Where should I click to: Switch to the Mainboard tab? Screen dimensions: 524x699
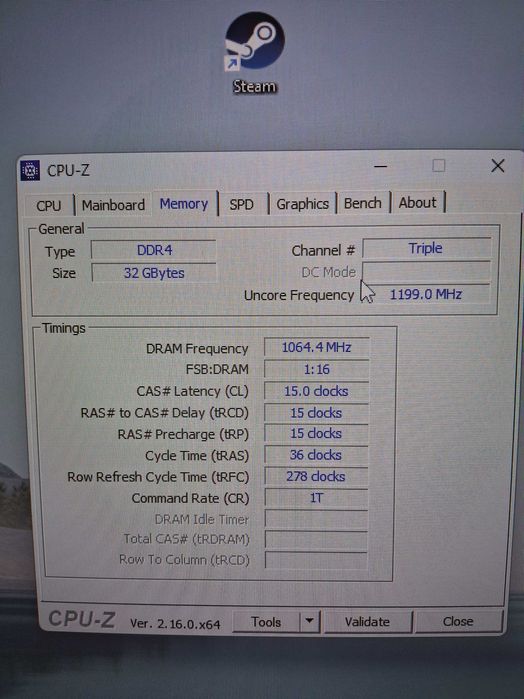(x=113, y=205)
